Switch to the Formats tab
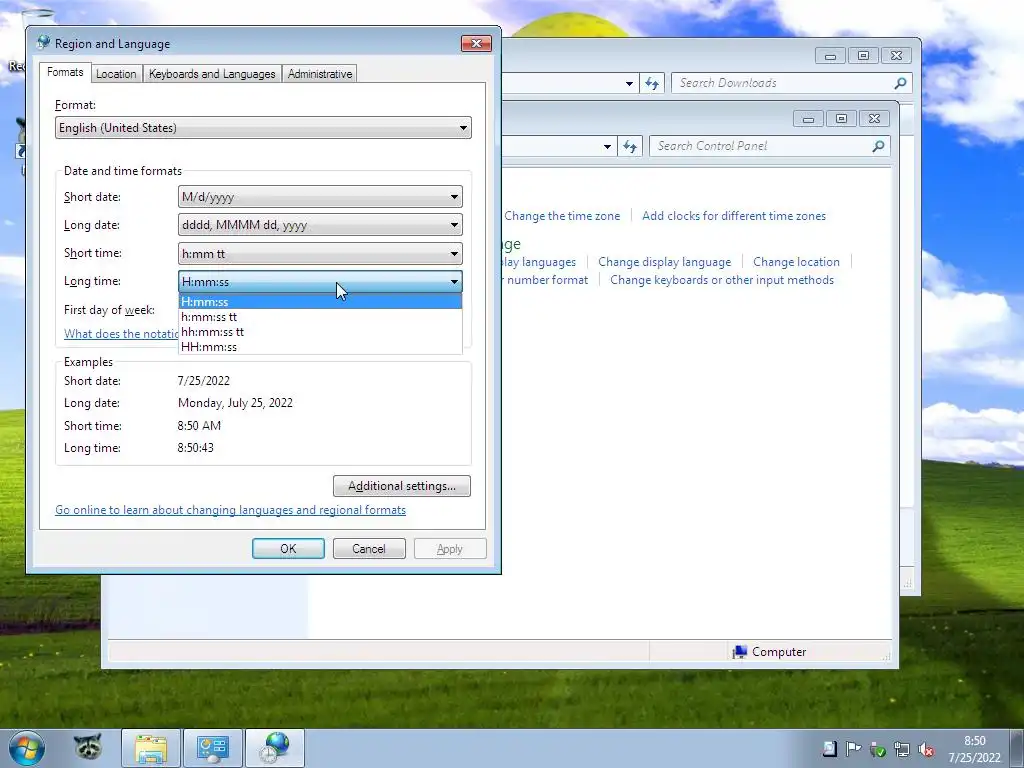 tap(65, 72)
